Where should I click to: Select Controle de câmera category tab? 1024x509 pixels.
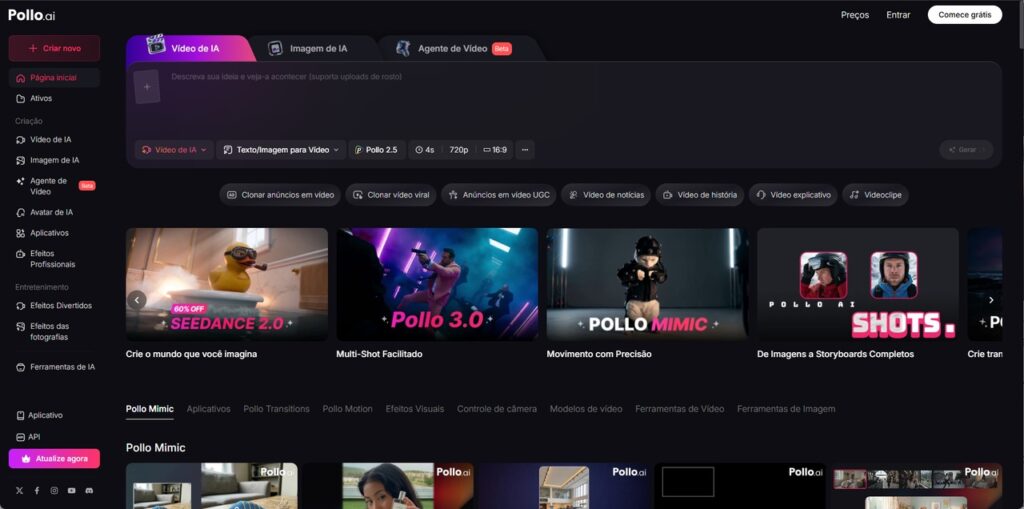click(497, 409)
